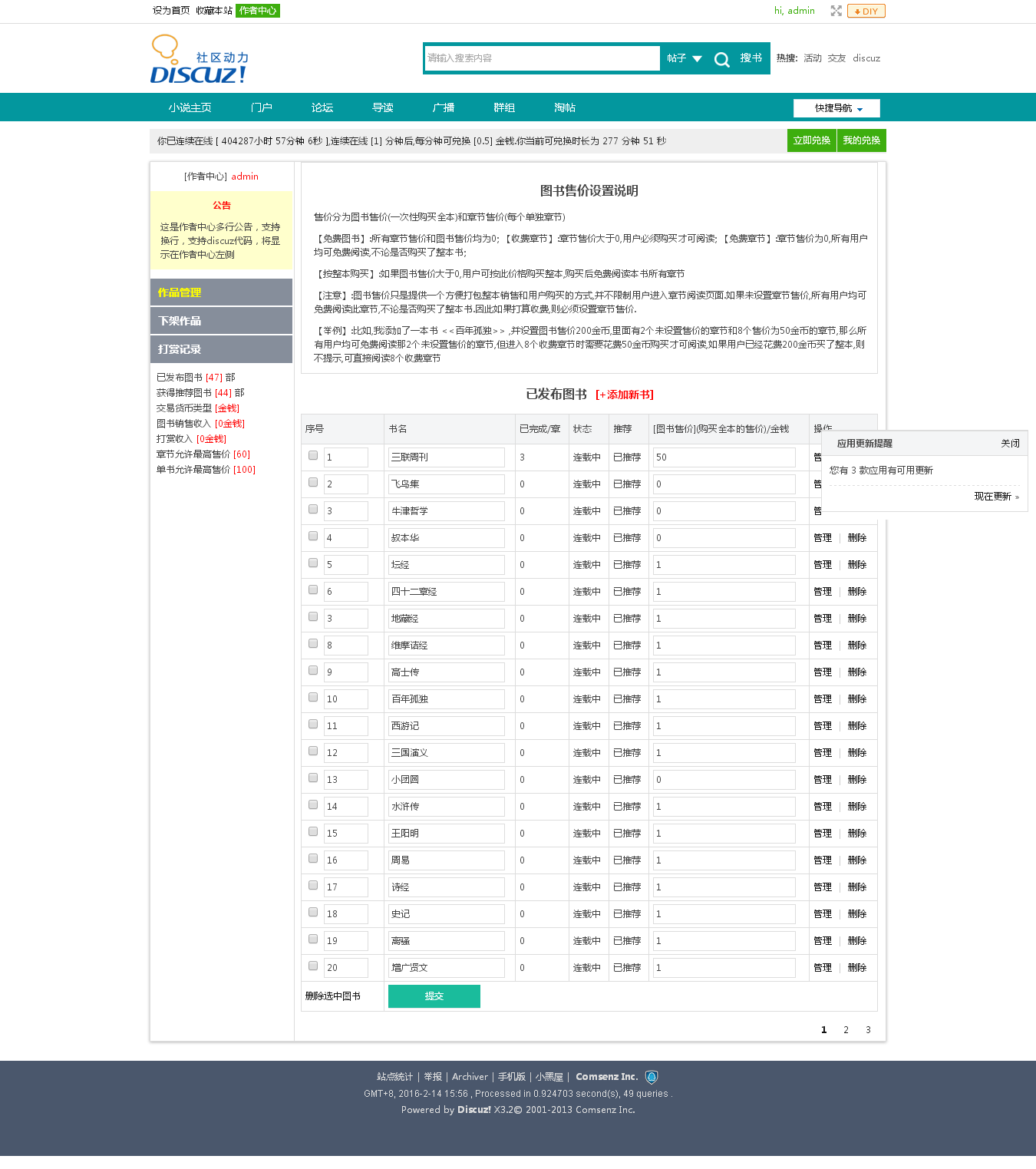Click the order number field for 史记

(x=346, y=914)
